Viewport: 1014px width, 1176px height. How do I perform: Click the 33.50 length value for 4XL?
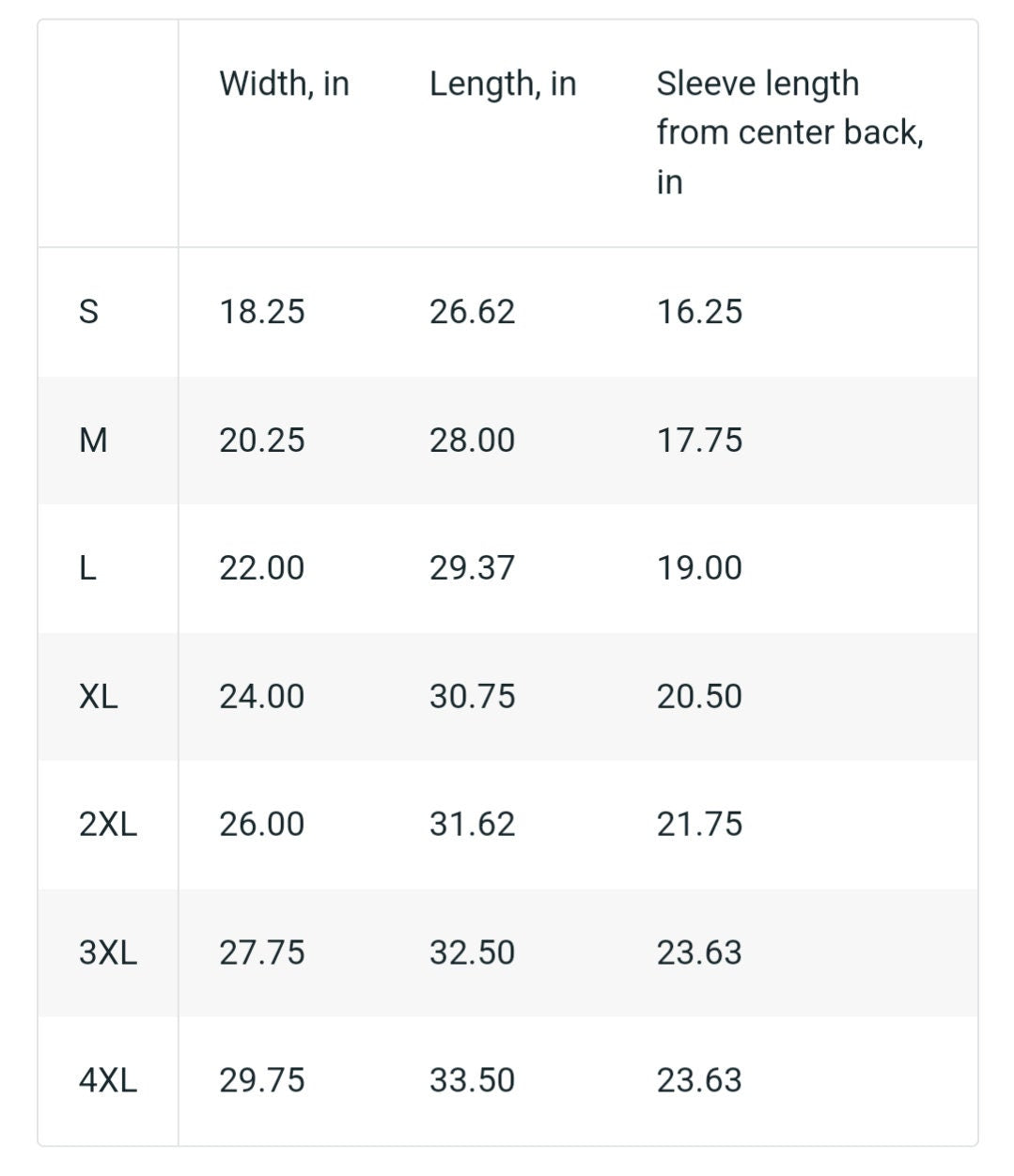[473, 1080]
